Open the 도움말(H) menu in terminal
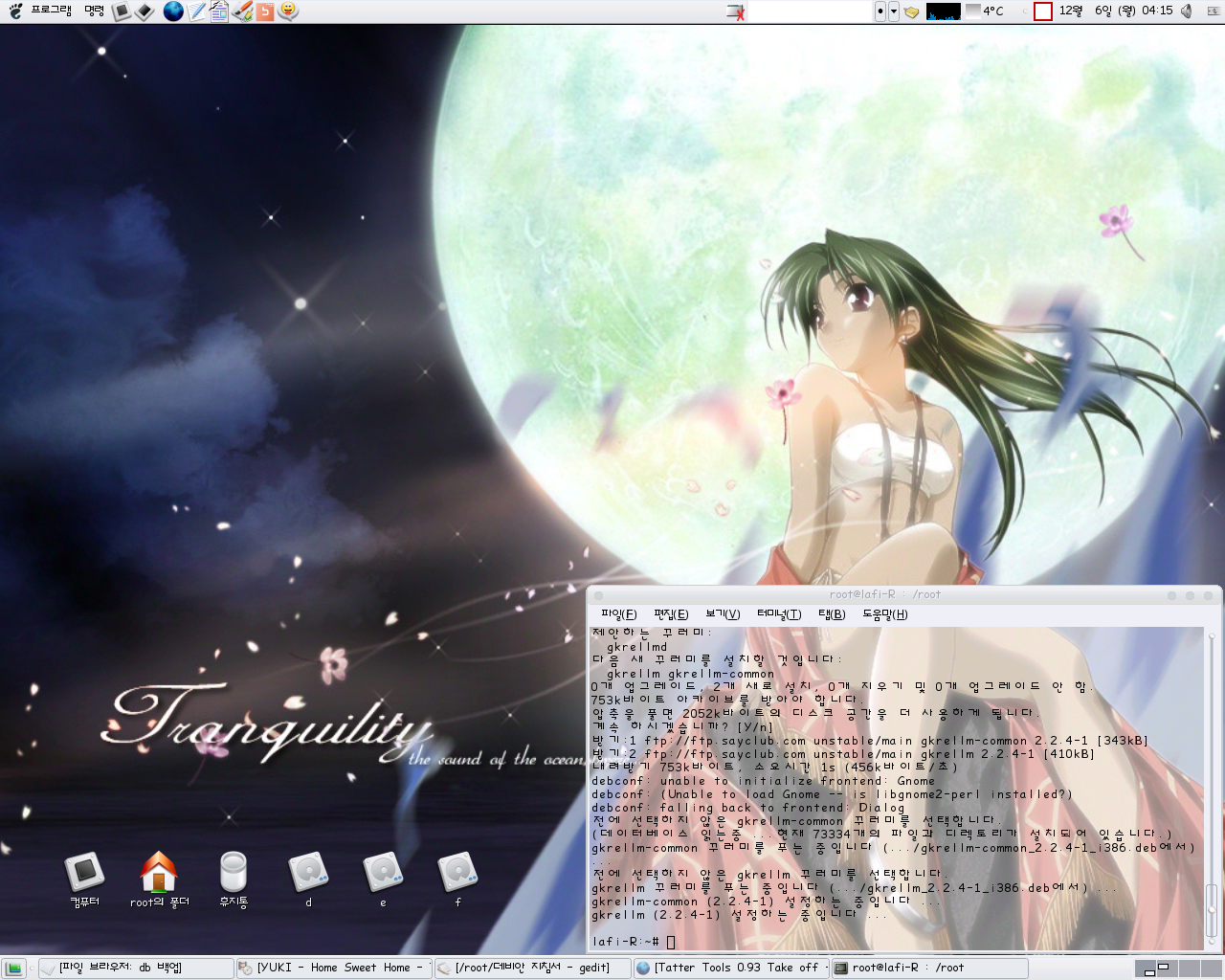 pyautogui.click(x=885, y=614)
